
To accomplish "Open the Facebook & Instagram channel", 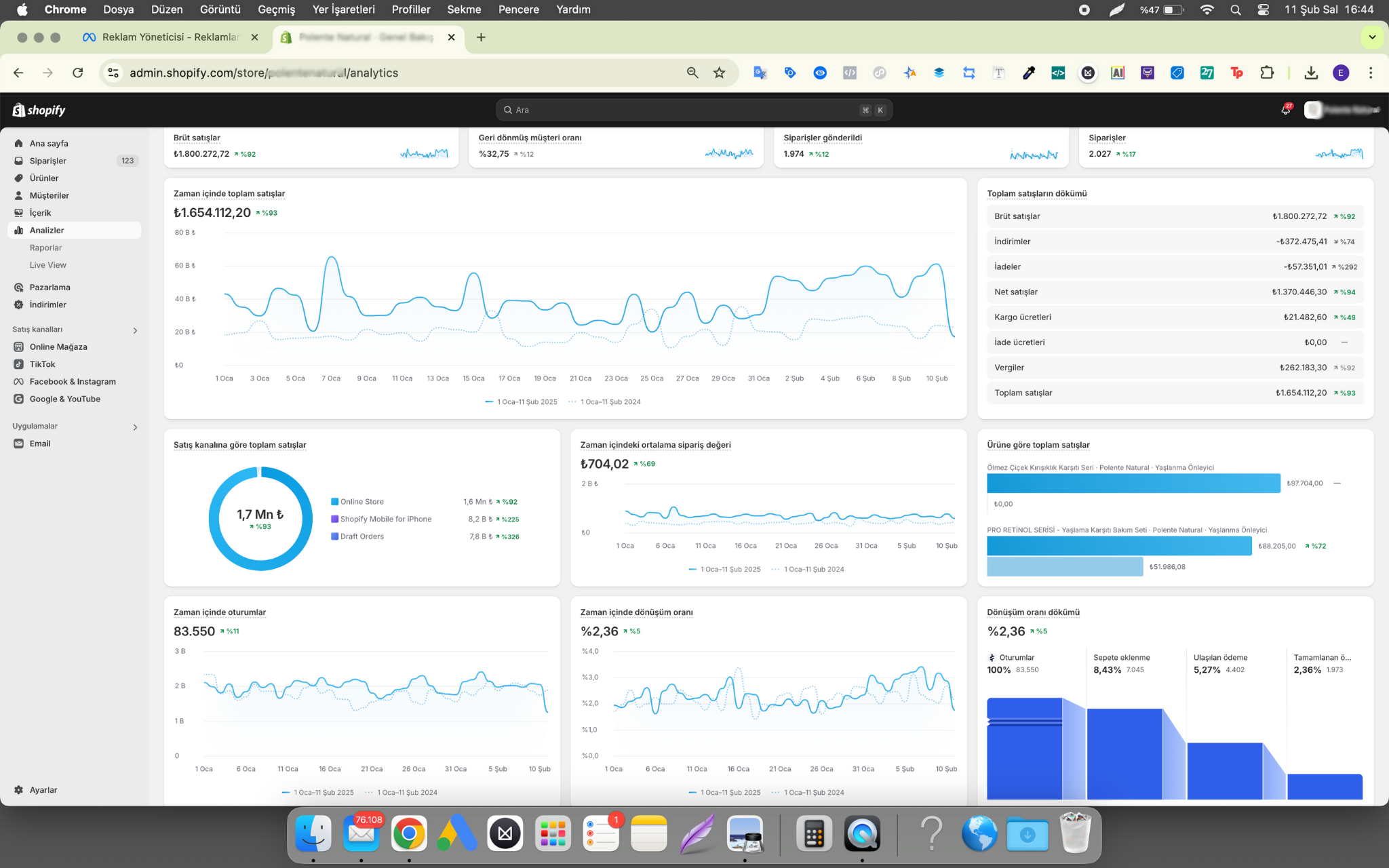I will [x=72, y=382].
